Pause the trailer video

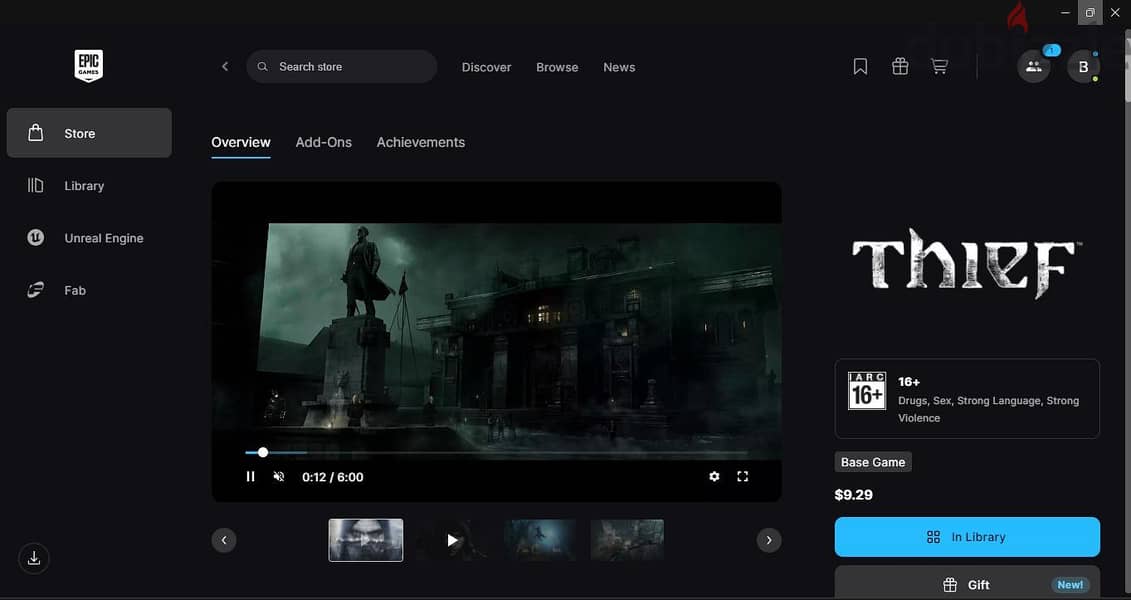pyautogui.click(x=250, y=477)
